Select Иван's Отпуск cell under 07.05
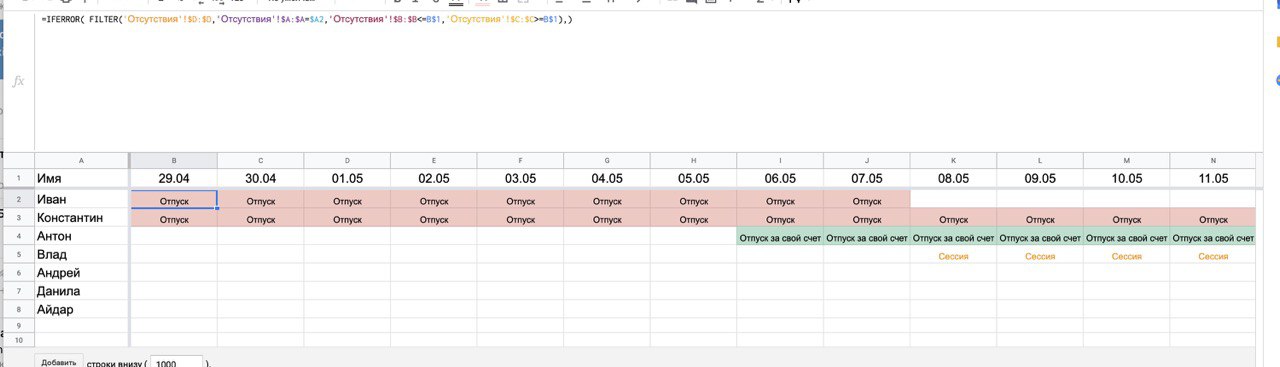 pyautogui.click(x=867, y=200)
